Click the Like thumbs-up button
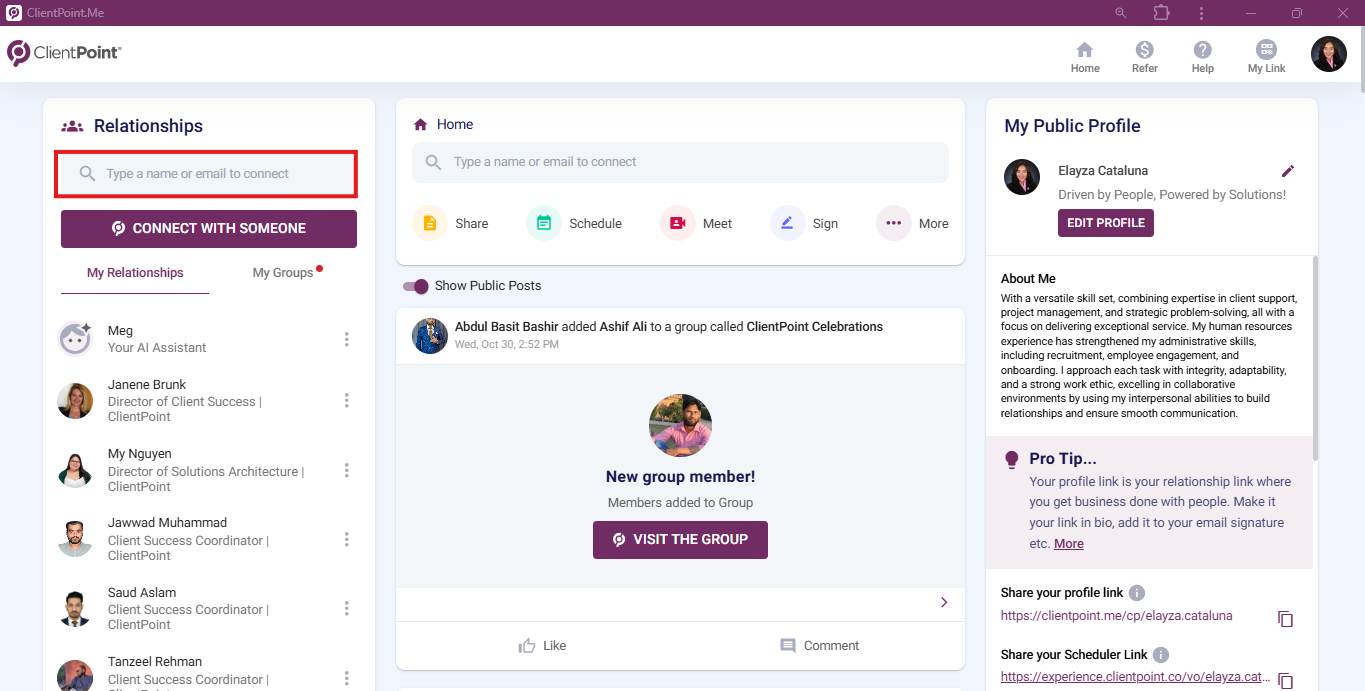 coord(542,646)
